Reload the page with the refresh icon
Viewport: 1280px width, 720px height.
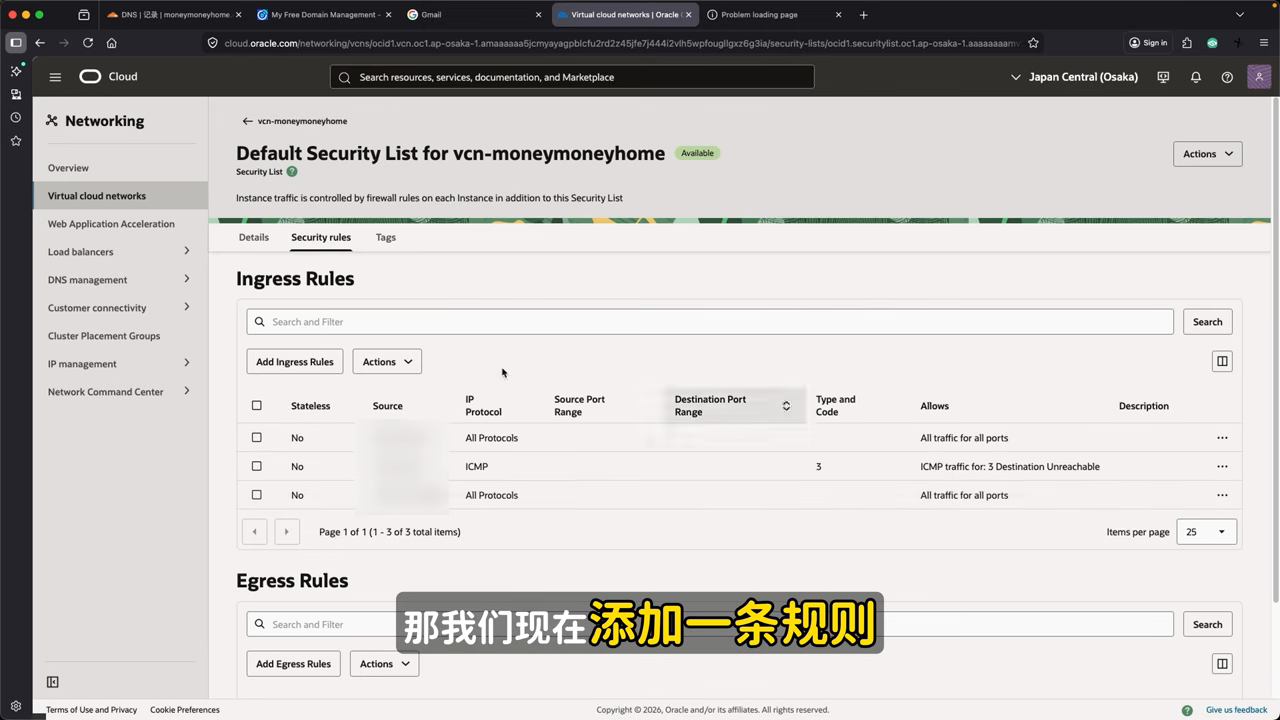[88, 43]
